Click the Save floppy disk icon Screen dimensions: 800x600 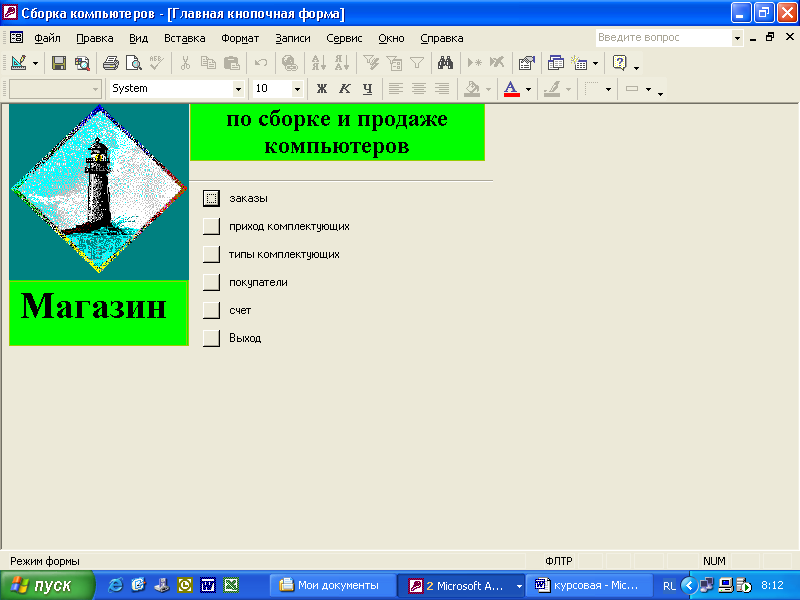[59, 63]
